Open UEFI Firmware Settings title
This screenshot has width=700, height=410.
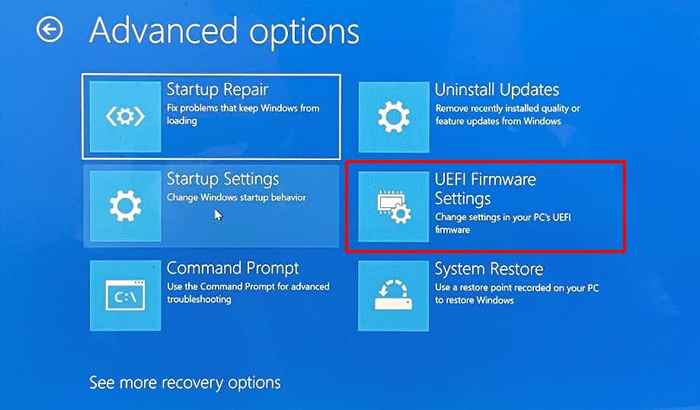tap(485, 189)
